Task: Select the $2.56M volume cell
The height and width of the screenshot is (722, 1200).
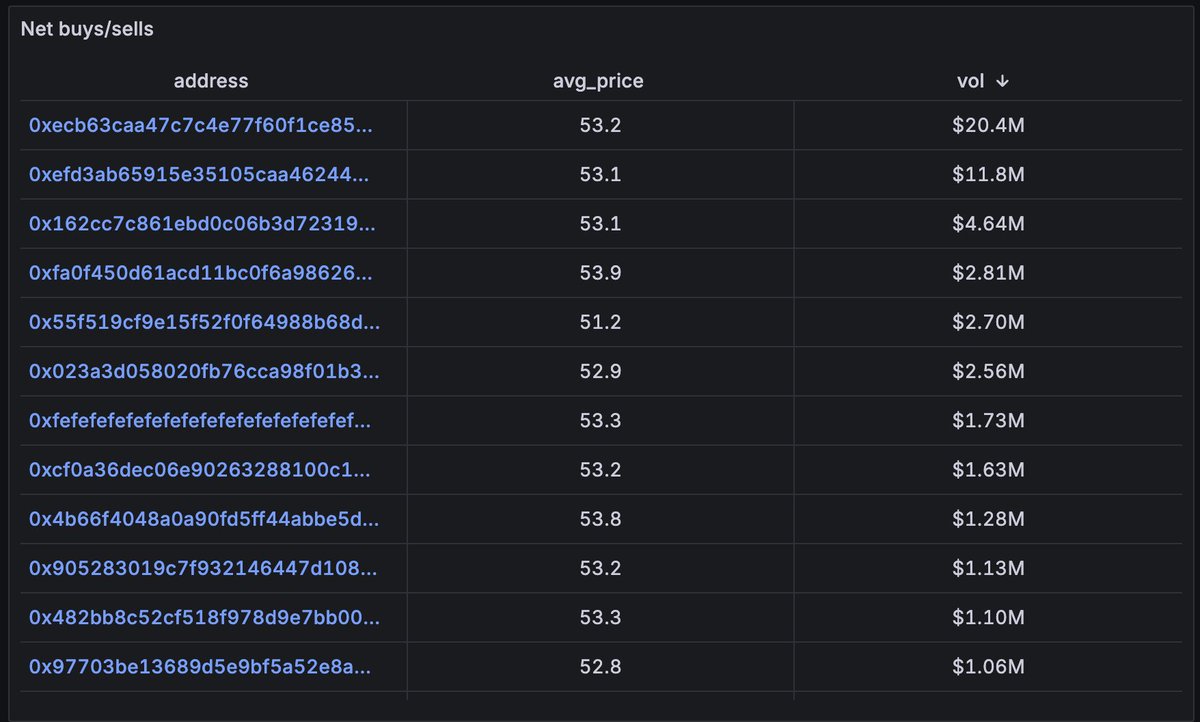Action: [x=988, y=371]
